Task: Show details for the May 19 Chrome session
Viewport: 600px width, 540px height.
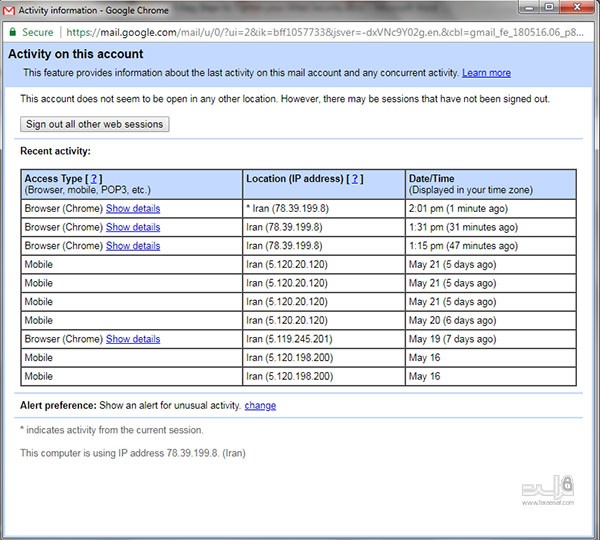Action: (x=133, y=339)
